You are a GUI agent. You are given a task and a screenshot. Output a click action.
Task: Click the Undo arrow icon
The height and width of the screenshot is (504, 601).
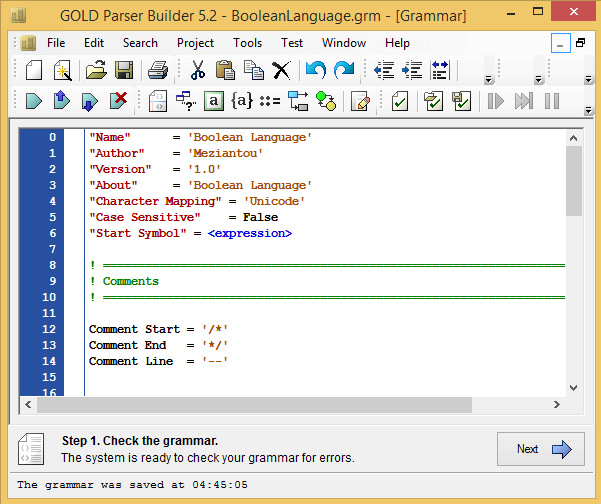click(316, 70)
